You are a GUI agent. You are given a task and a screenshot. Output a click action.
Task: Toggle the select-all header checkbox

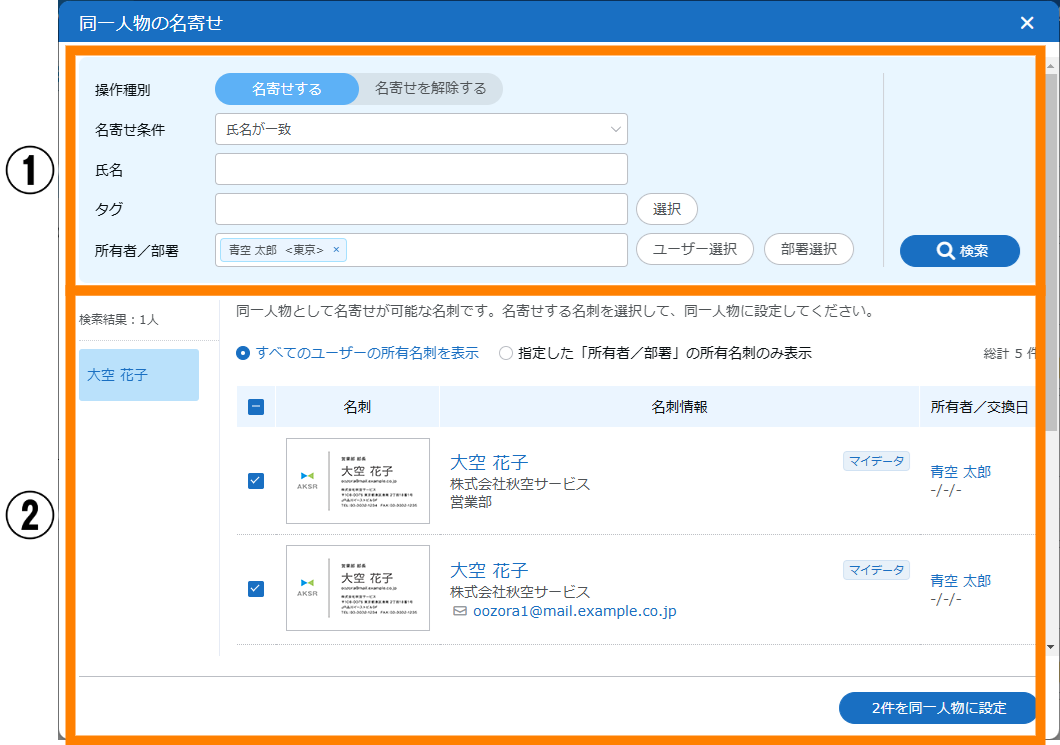[x=255, y=407]
